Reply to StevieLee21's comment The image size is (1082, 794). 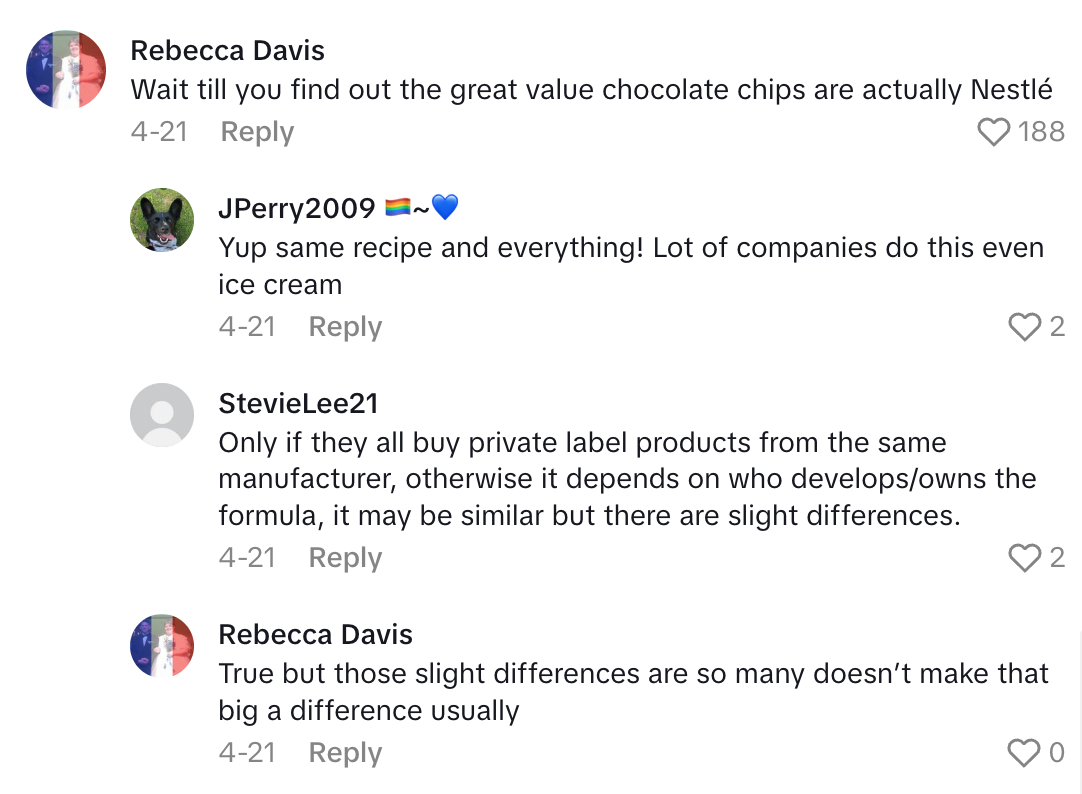click(345, 558)
